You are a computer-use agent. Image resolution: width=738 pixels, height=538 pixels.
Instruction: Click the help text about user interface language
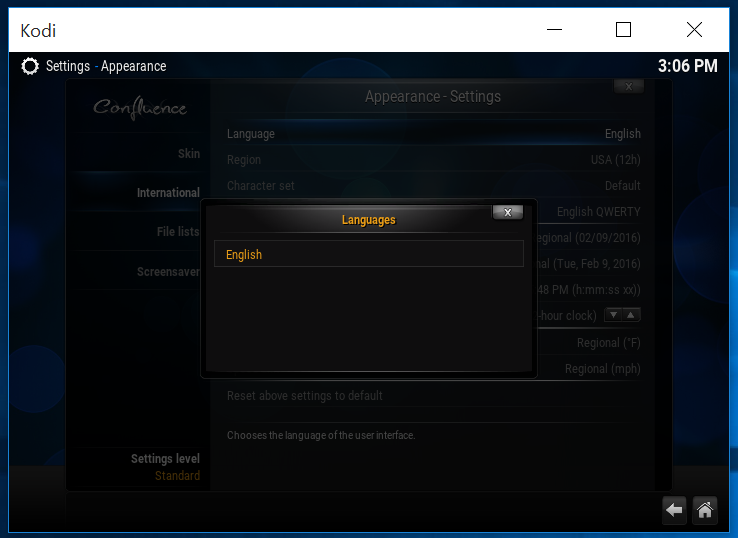tap(321, 435)
